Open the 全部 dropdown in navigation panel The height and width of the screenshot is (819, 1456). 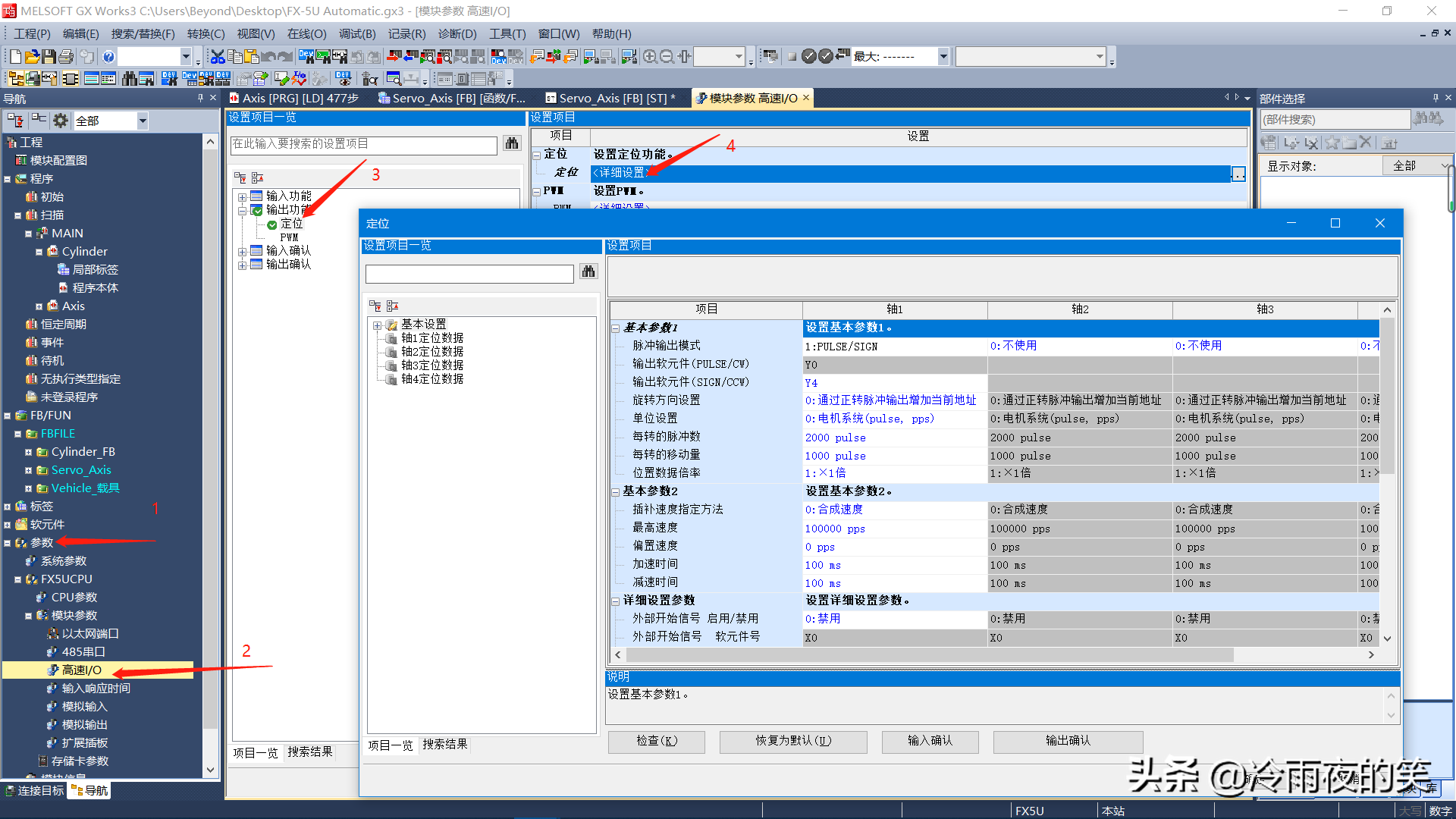(x=142, y=121)
